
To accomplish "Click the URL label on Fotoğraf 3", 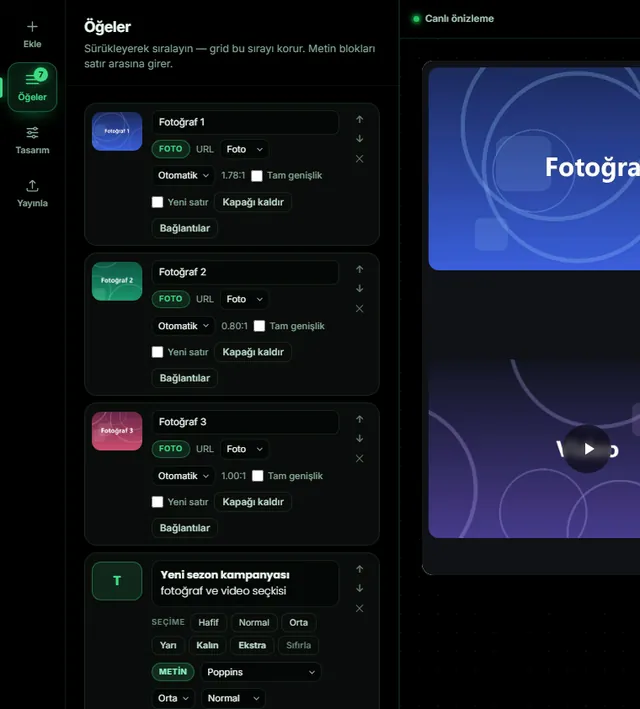I will 204,449.
